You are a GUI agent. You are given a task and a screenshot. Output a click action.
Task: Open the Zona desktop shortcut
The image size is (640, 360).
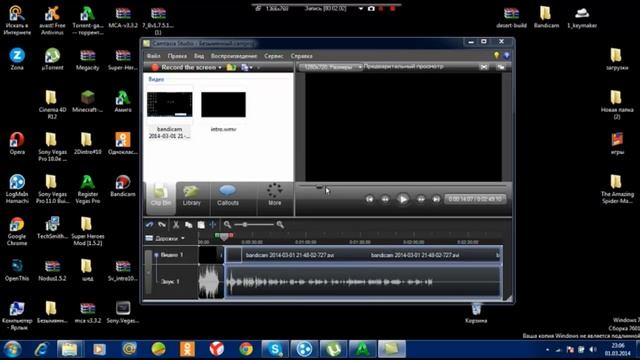pos(17,59)
